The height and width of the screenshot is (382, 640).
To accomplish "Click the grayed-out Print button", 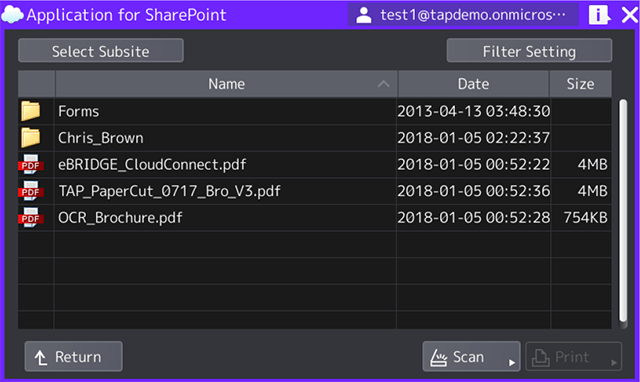I will tap(573, 356).
